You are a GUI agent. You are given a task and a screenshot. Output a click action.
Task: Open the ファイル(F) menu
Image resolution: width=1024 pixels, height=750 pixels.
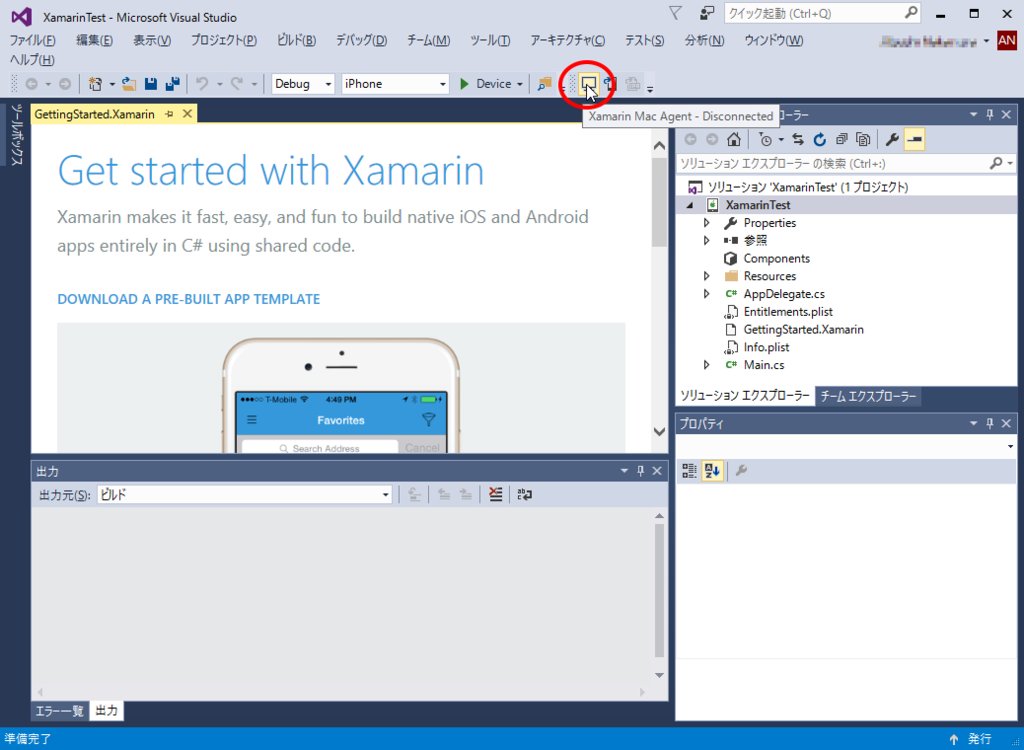[33, 41]
